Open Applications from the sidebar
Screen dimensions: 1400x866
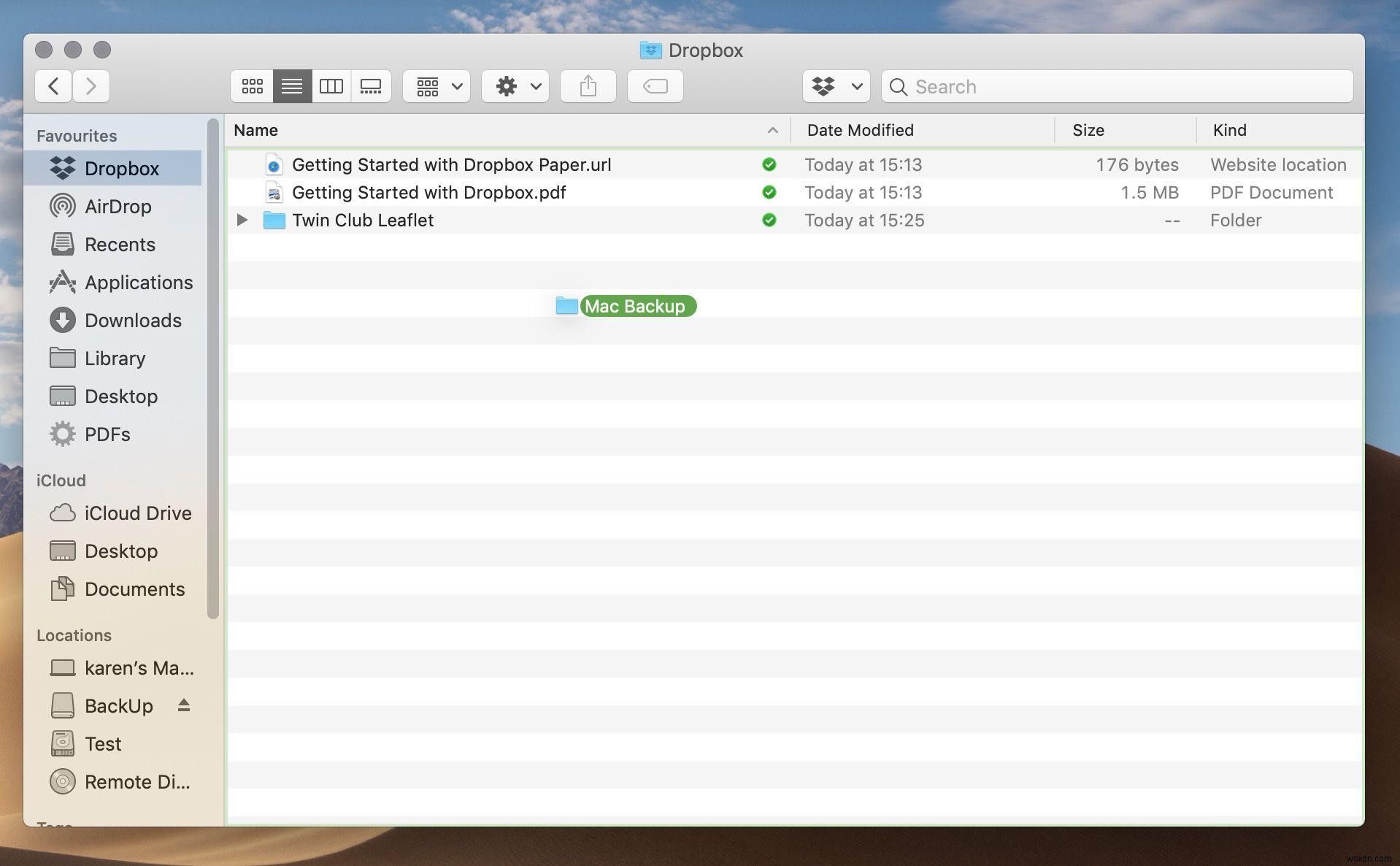coord(138,283)
